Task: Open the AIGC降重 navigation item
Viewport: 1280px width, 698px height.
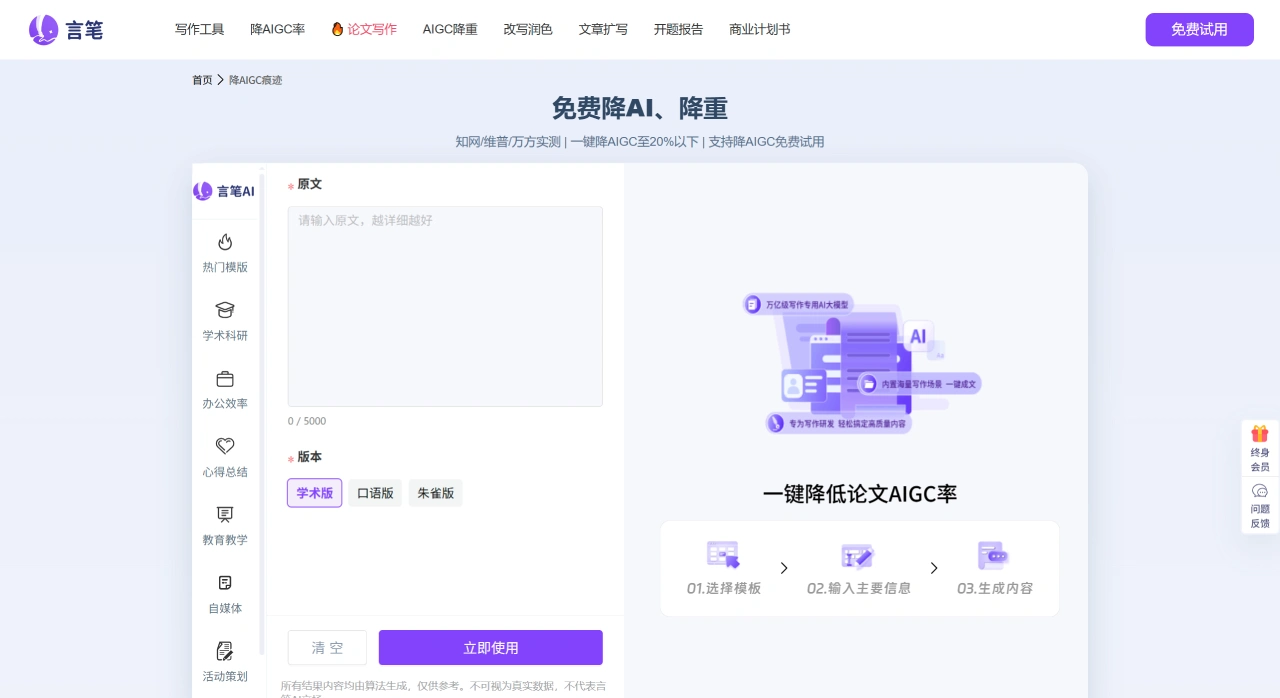Action: (x=450, y=29)
